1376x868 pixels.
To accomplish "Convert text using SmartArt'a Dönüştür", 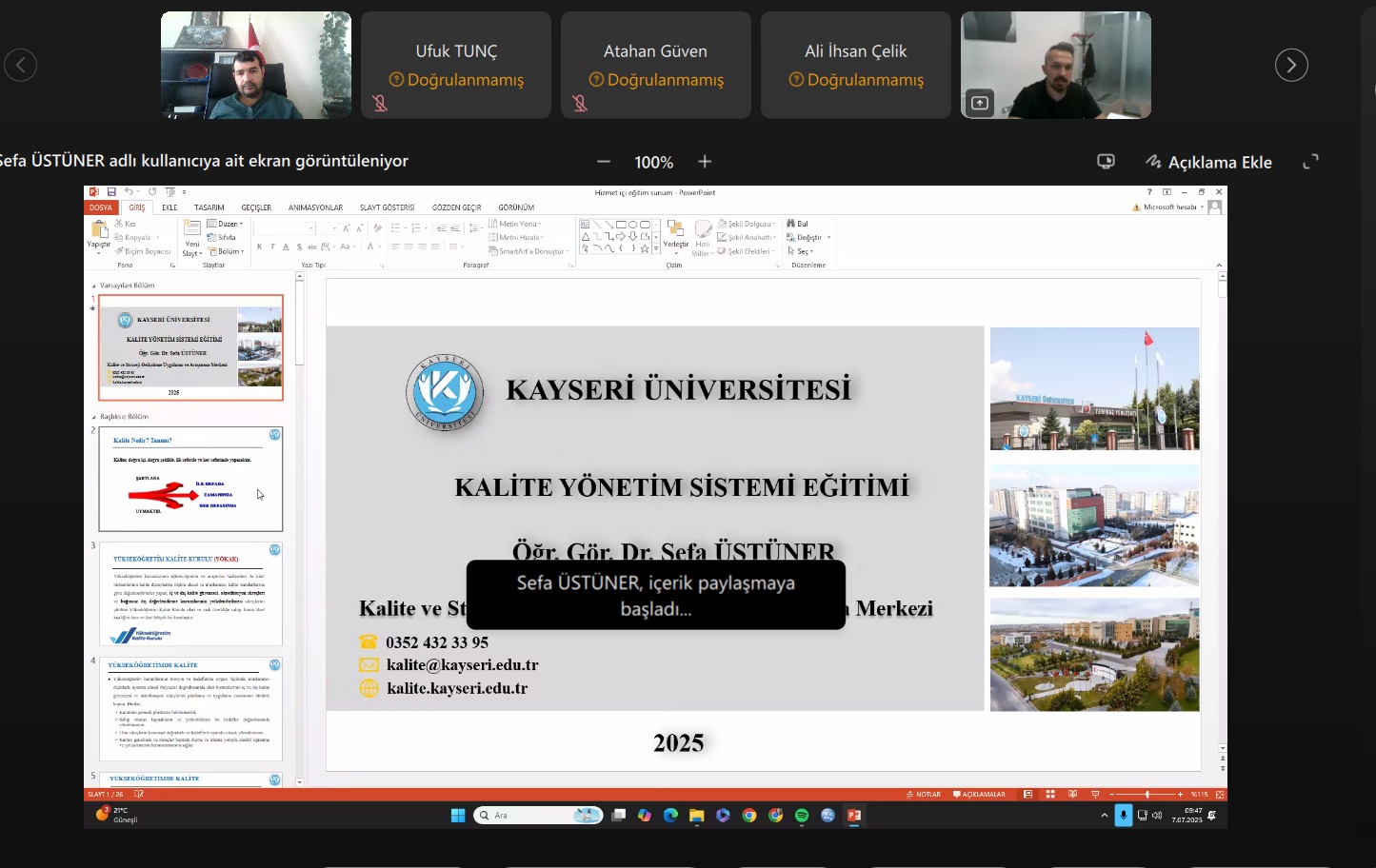I will (528, 251).
